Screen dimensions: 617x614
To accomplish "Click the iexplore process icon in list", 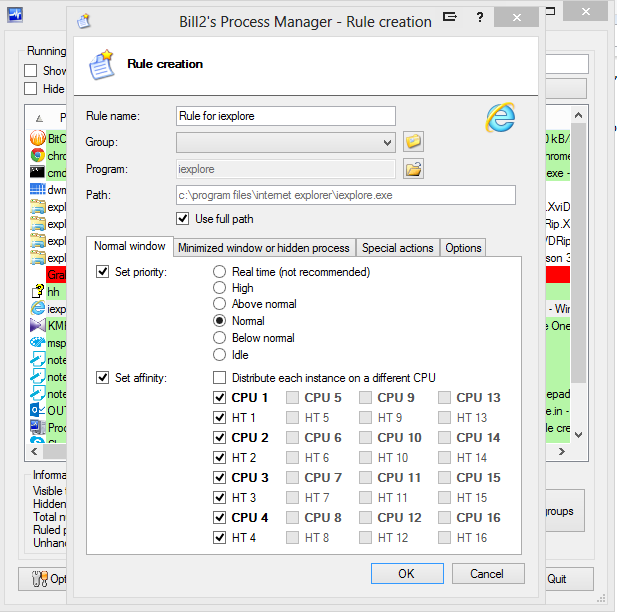I will [x=37, y=308].
